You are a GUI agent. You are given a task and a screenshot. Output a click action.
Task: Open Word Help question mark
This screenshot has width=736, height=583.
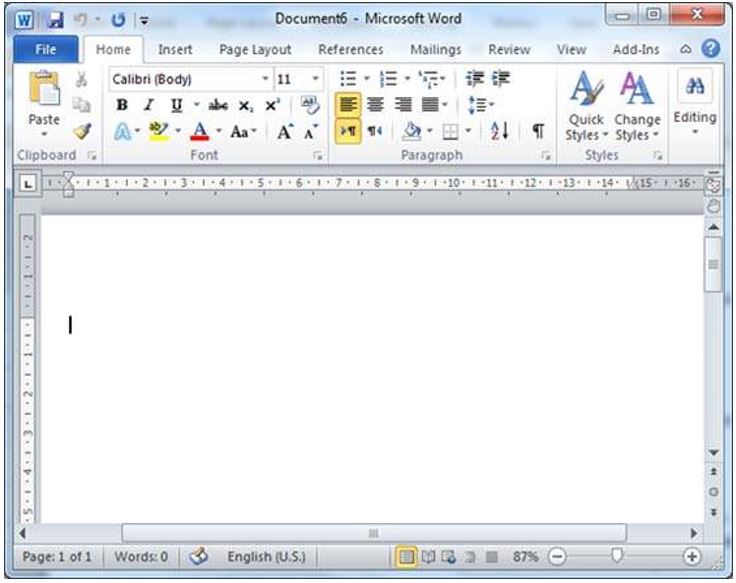pyautogui.click(x=711, y=48)
